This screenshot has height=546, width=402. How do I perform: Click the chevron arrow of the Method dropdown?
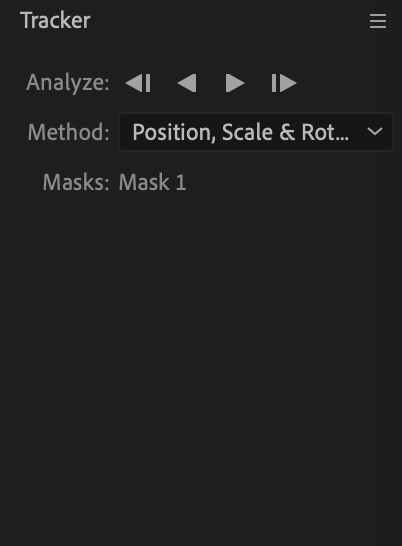(x=375, y=132)
